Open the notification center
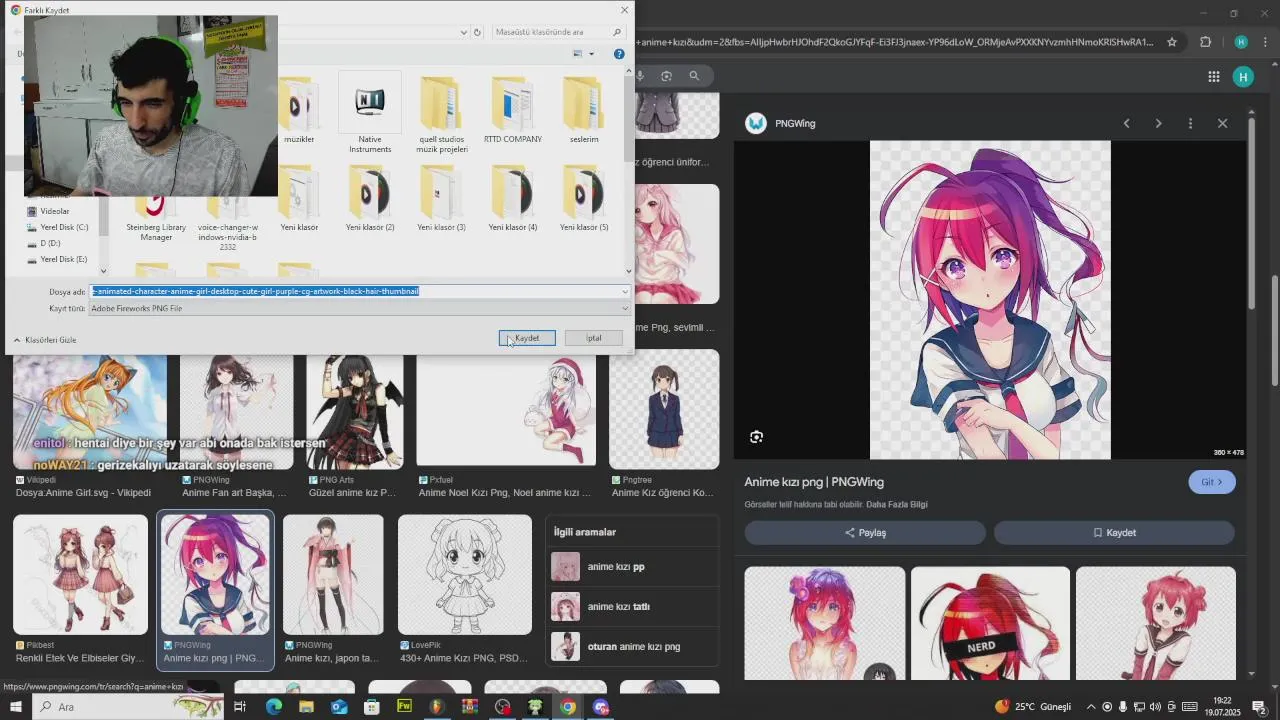Viewport: 1280px width, 720px height. pyautogui.click(x=1260, y=707)
